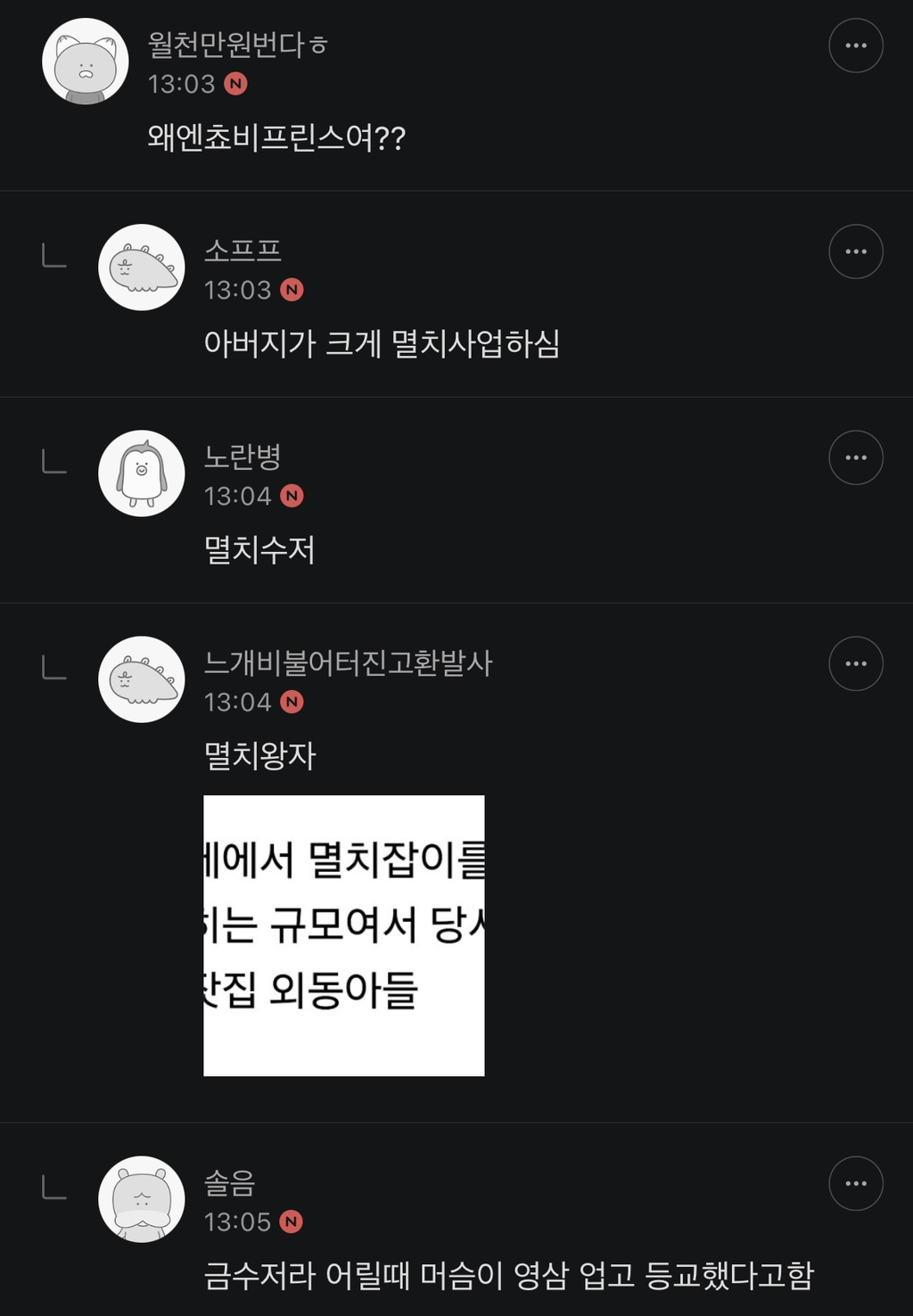Viewport: 913px width, 1316px height.
Task: Open the attached 멸치잡이 text image
Action: [x=344, y=935]
